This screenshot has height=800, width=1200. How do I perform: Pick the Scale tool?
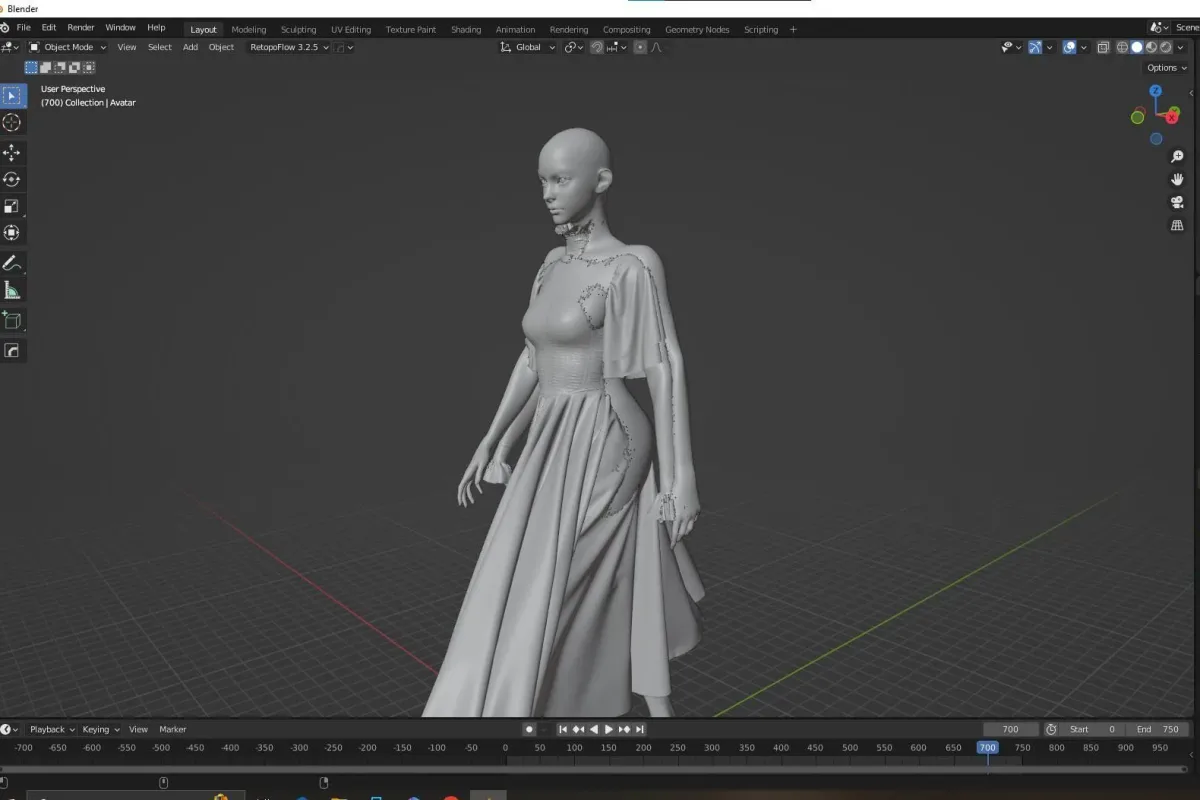point(12,207)
